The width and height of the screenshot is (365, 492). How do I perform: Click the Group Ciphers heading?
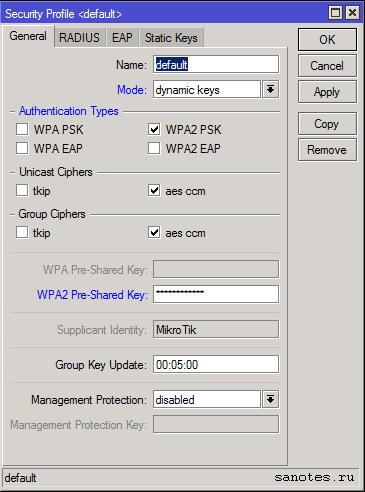click(x=52, y=214)
